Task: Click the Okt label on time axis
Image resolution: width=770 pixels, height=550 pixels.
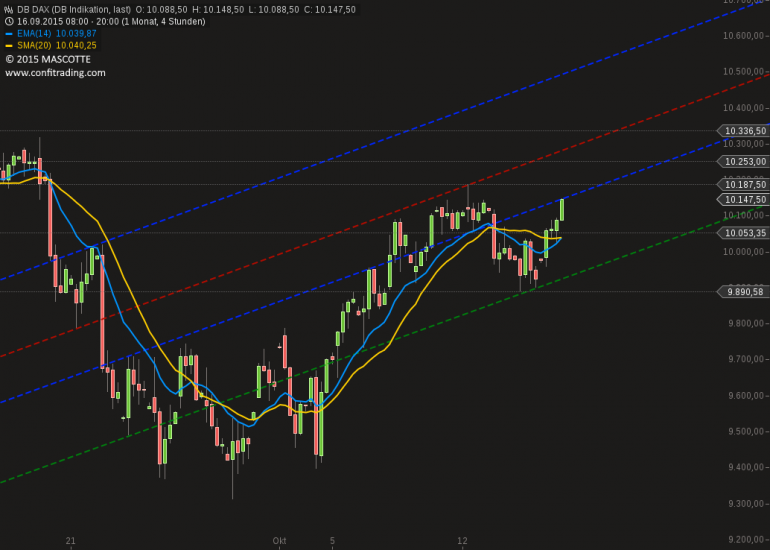Action: point(279,541)
